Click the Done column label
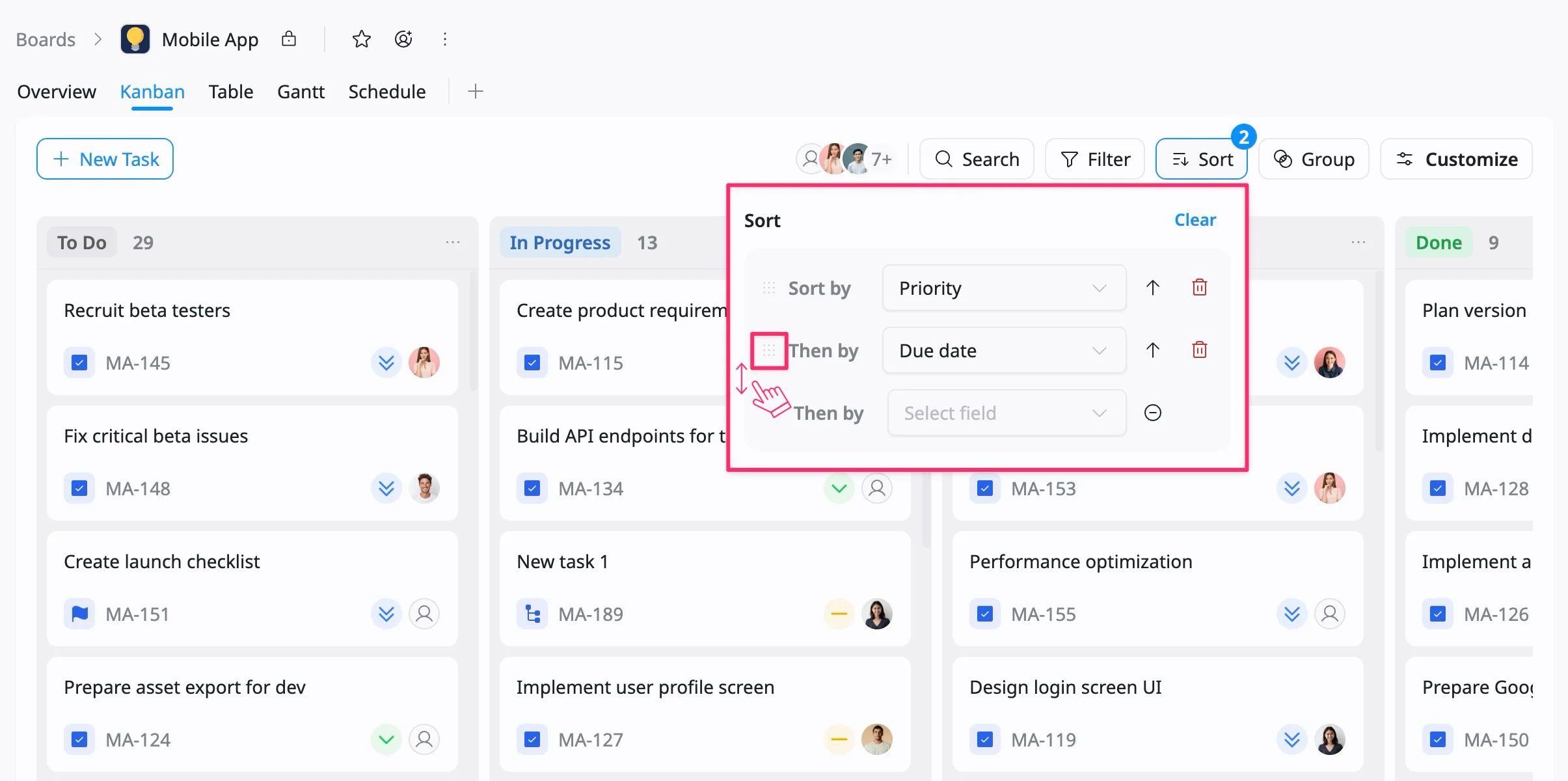This screenshot has width=1568, height=781. (1439, 242)
